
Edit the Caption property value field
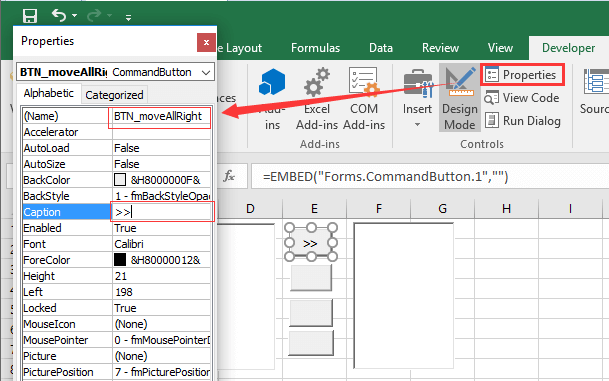tap(161, 212)
